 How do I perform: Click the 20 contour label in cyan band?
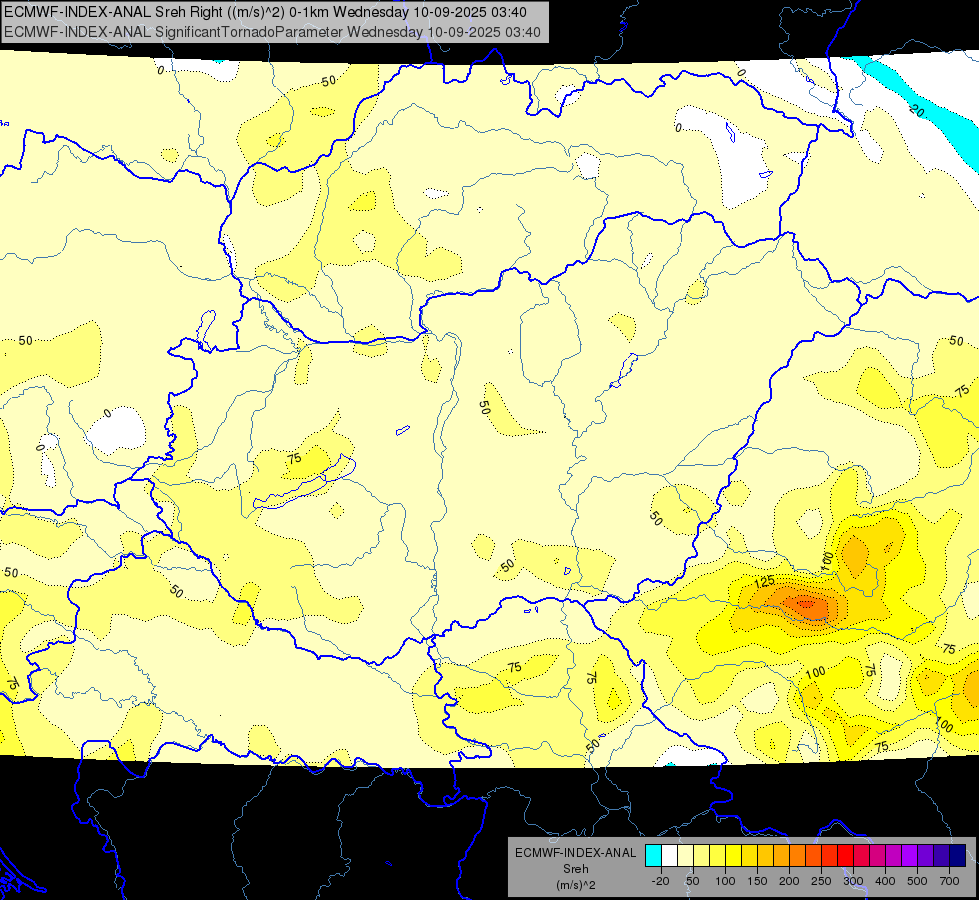click(x=917, y=111)
